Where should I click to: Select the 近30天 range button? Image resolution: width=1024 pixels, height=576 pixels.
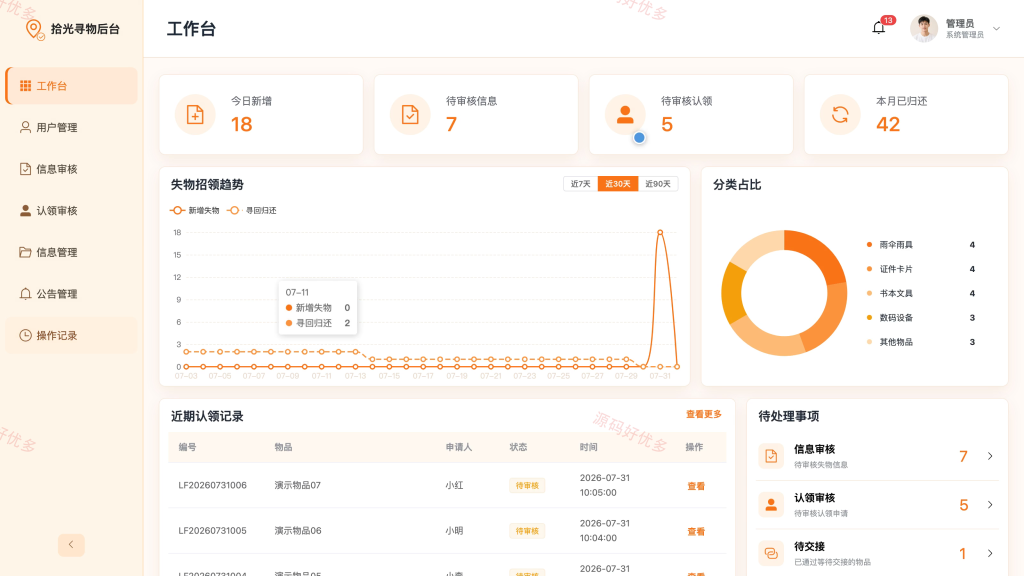618,184
